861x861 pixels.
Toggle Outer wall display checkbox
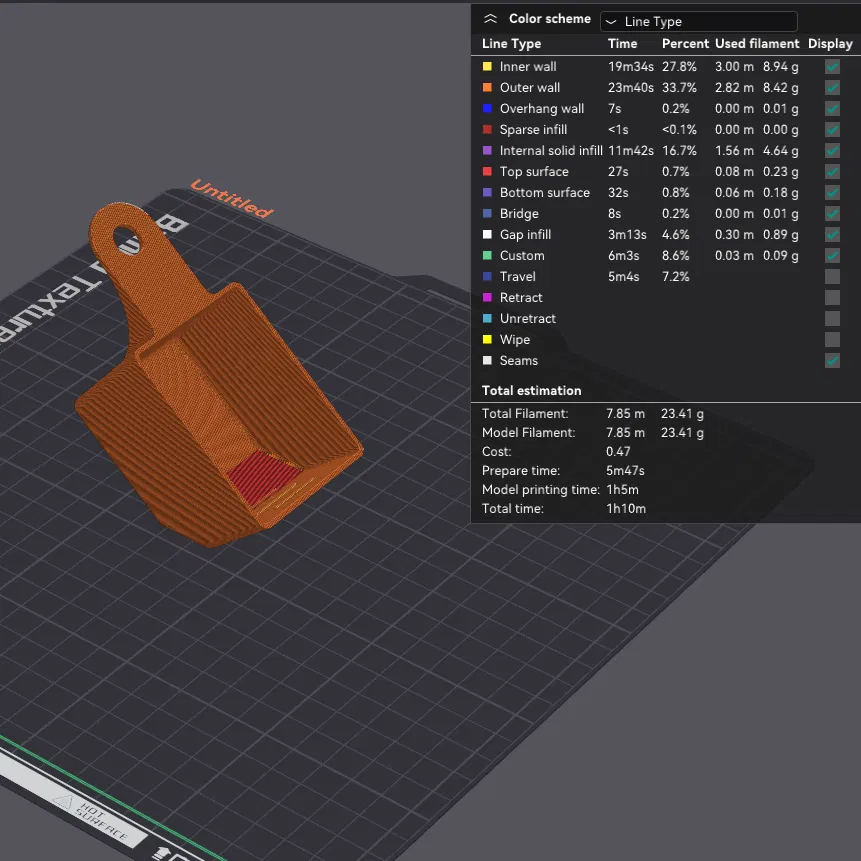click(x=832, y=87)
